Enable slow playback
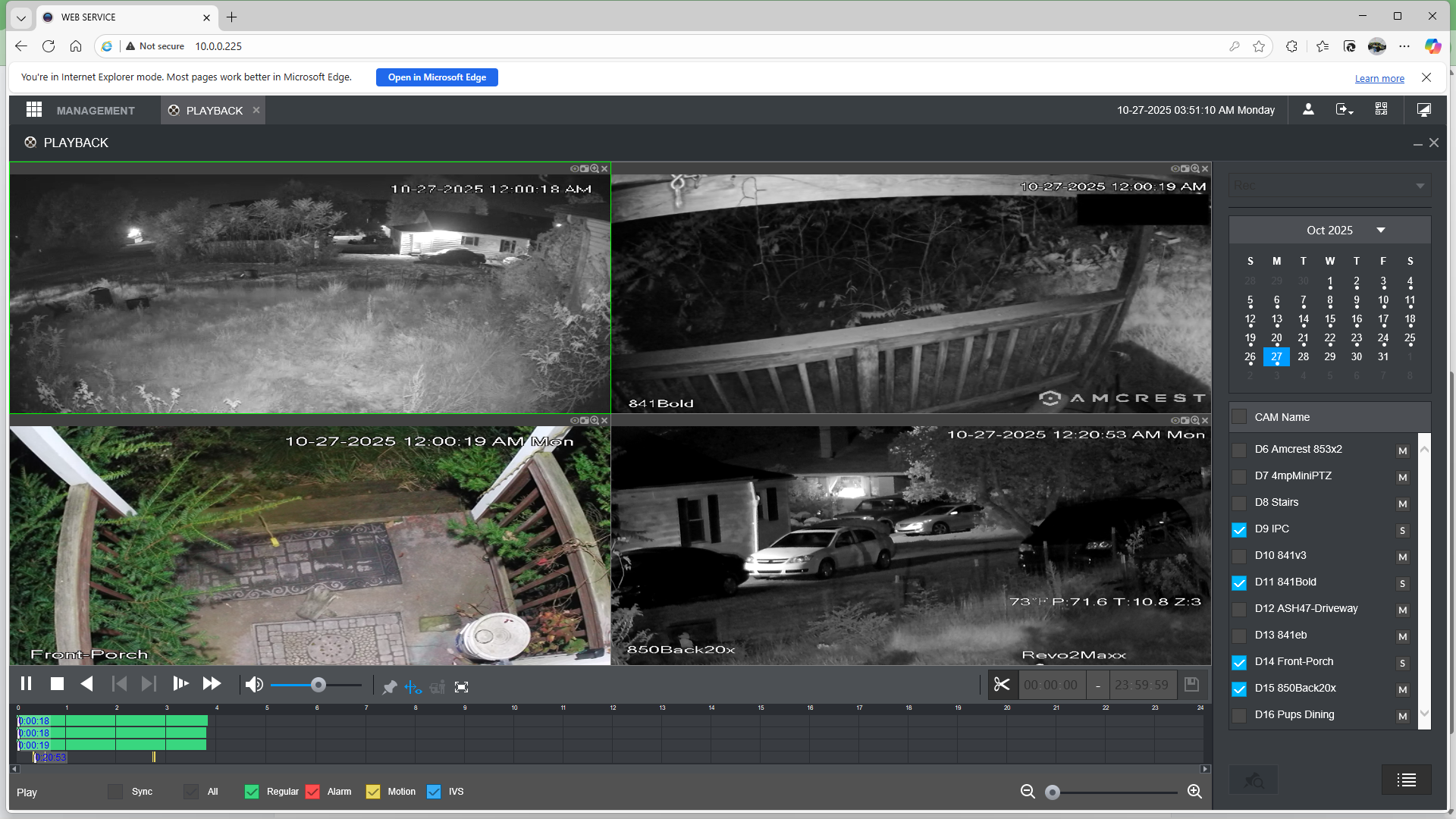Viewport: 1456px width, 819px height. (180, 685)
